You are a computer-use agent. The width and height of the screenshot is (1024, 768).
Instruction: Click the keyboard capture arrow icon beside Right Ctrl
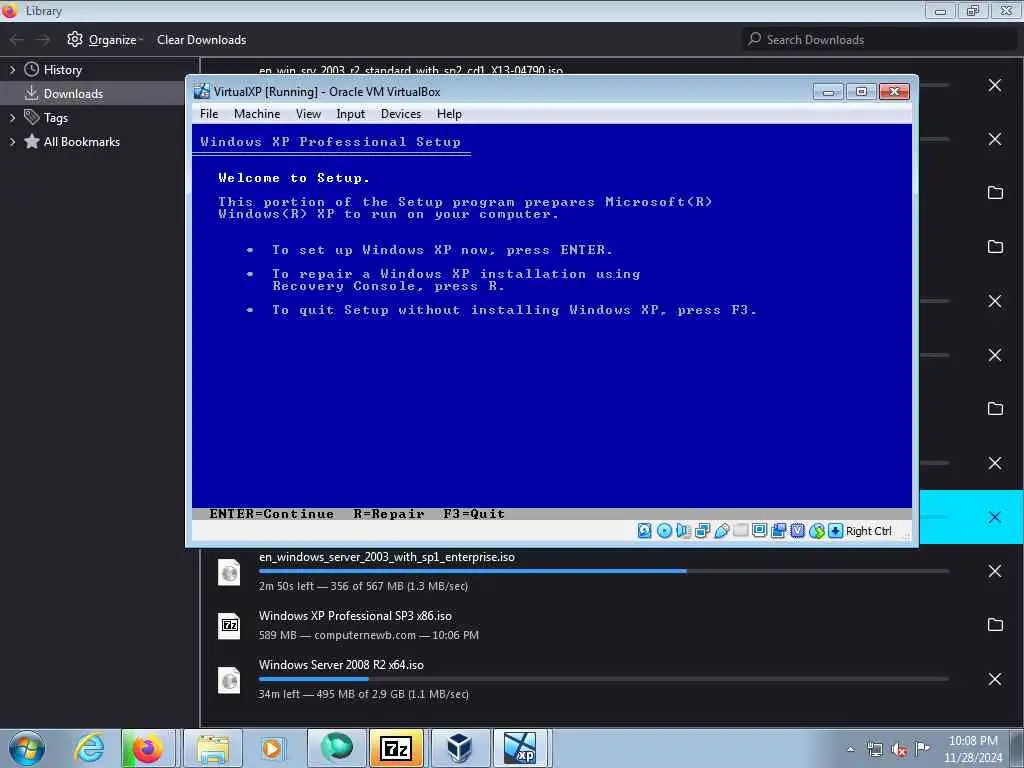point(835,531)
